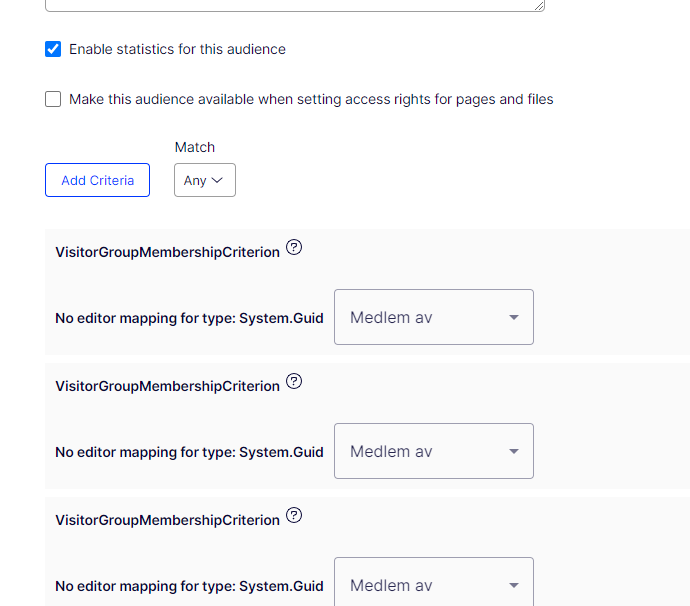
Task: Open help icon for third VisitorGroupMembershipCriterion
Action: tap(294, 516)
